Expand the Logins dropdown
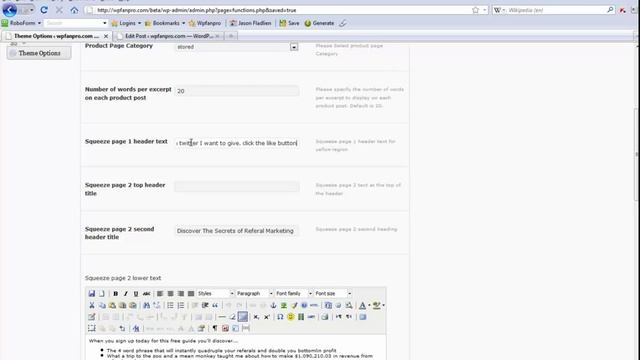Screen dimensions: 640x360 click(126, 23)
